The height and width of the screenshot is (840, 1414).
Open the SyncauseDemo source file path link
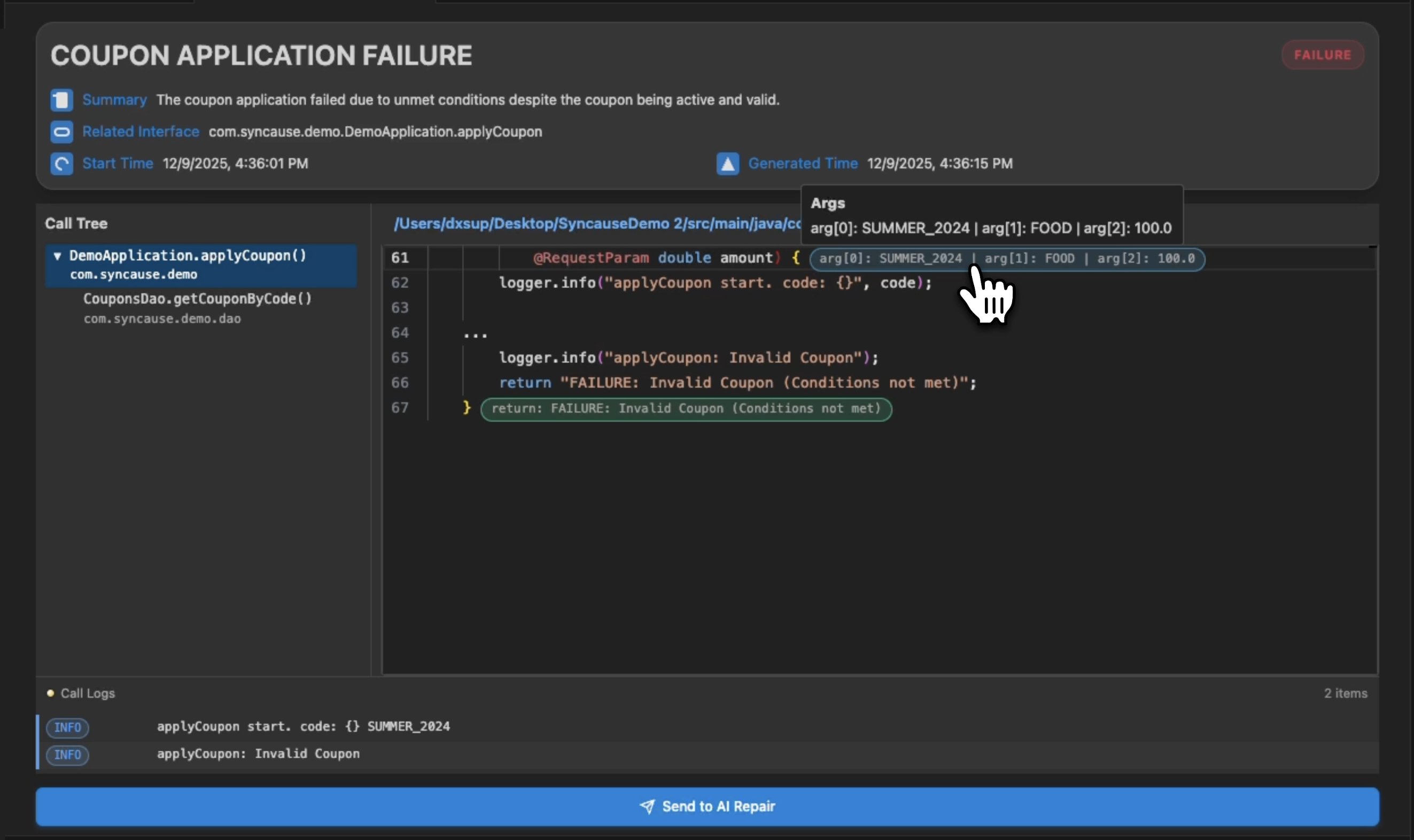[x=593, y=223]
